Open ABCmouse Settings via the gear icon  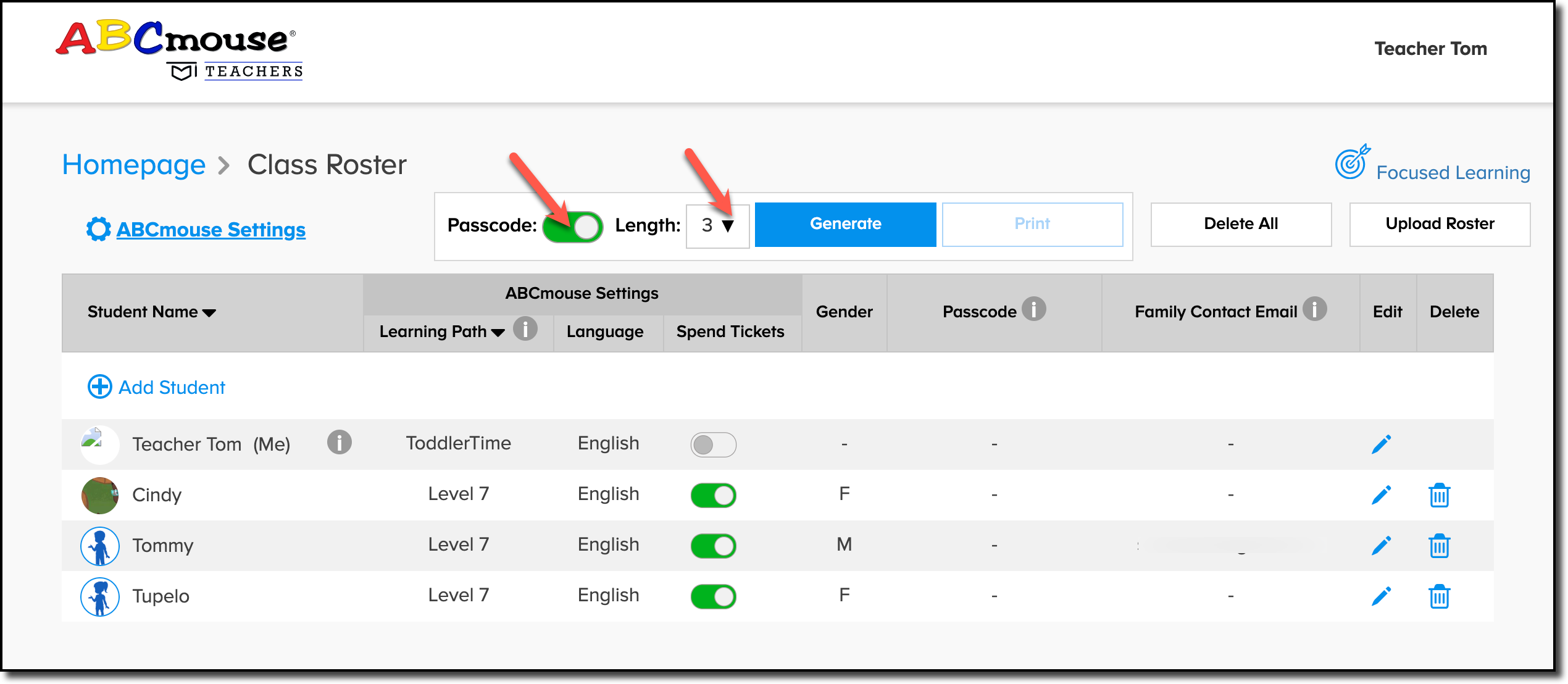[99, 228]
